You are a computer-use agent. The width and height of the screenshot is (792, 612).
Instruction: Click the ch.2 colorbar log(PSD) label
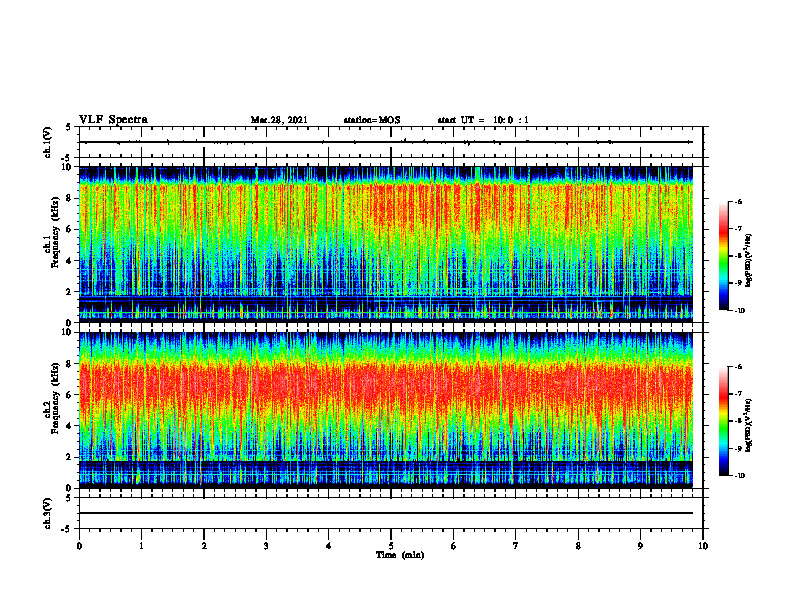(749, 425)
